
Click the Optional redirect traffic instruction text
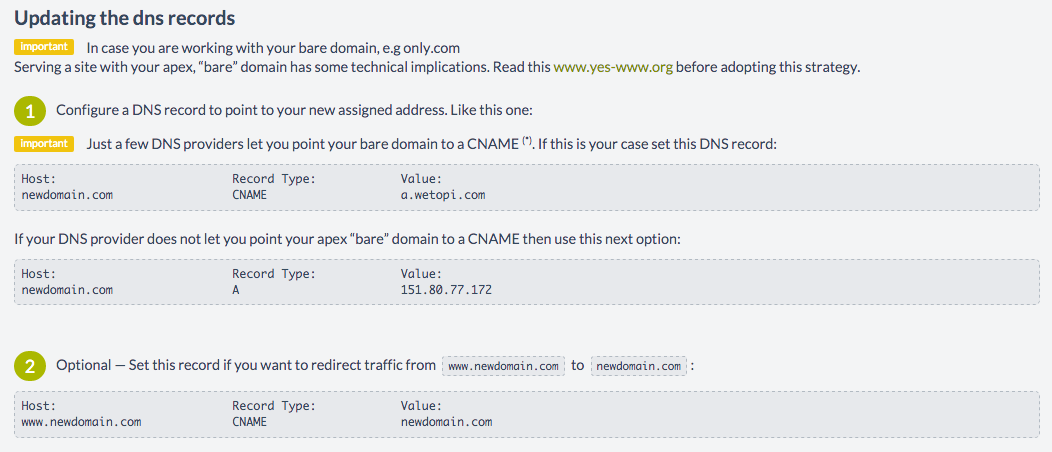click(247, 366)
